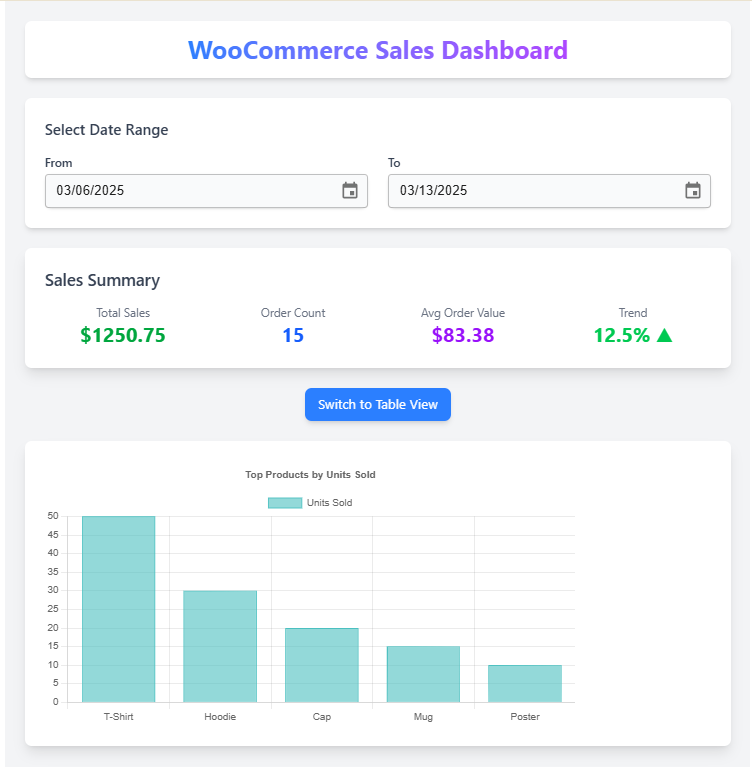Screen dimensions: 752x767
Task: Click the Avg Order Value label
Action: [463, 313]
